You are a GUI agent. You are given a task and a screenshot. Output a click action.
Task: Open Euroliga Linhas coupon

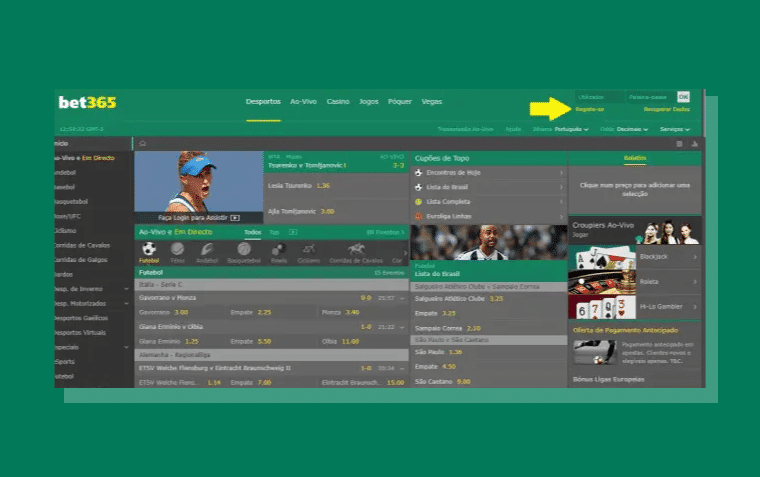(489, 216)
